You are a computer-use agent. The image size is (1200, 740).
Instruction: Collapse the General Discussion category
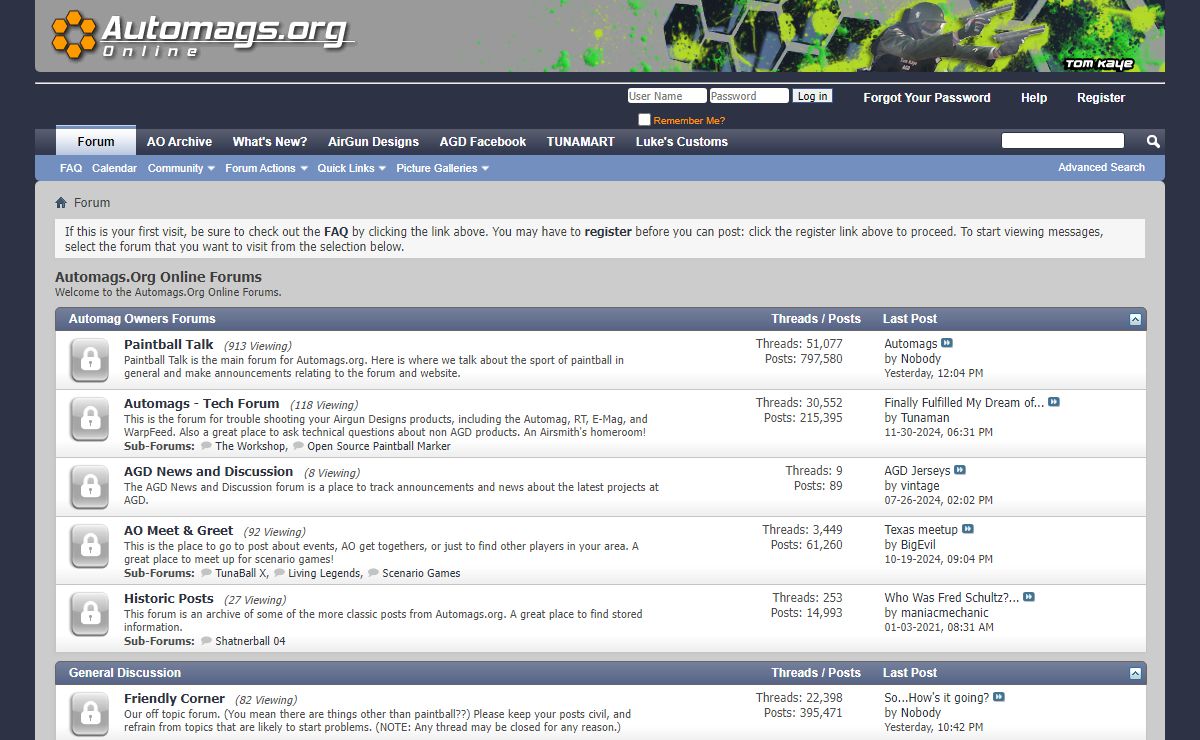1135,673
